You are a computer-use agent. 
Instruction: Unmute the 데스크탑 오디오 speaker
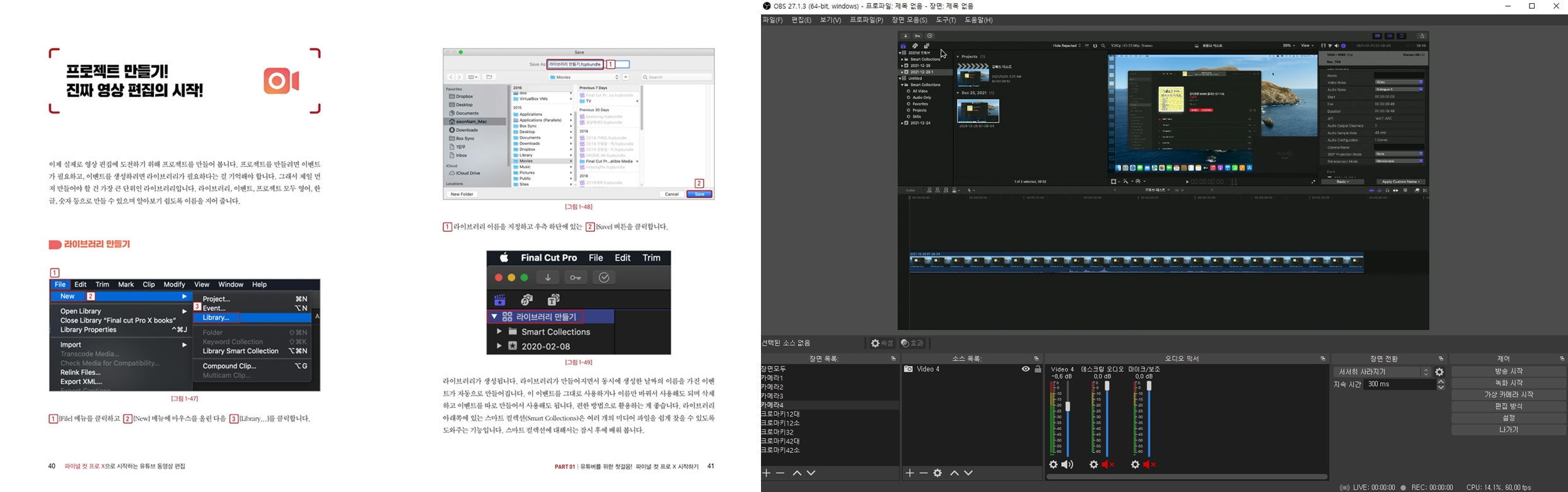tap(1109, 465)
